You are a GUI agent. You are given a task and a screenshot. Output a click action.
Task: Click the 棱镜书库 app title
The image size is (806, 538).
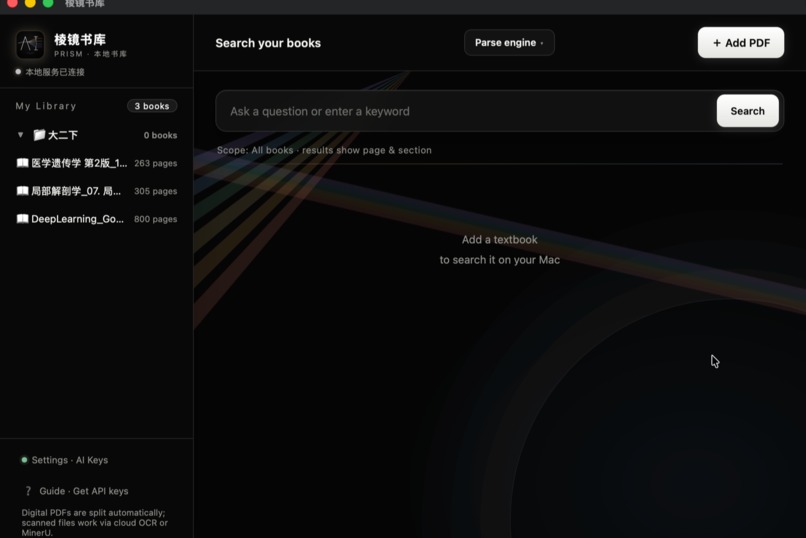click(80, 40)
